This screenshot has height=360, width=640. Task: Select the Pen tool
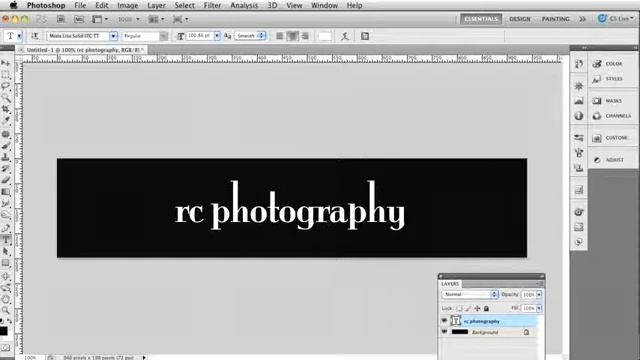[x=5, y=228]
